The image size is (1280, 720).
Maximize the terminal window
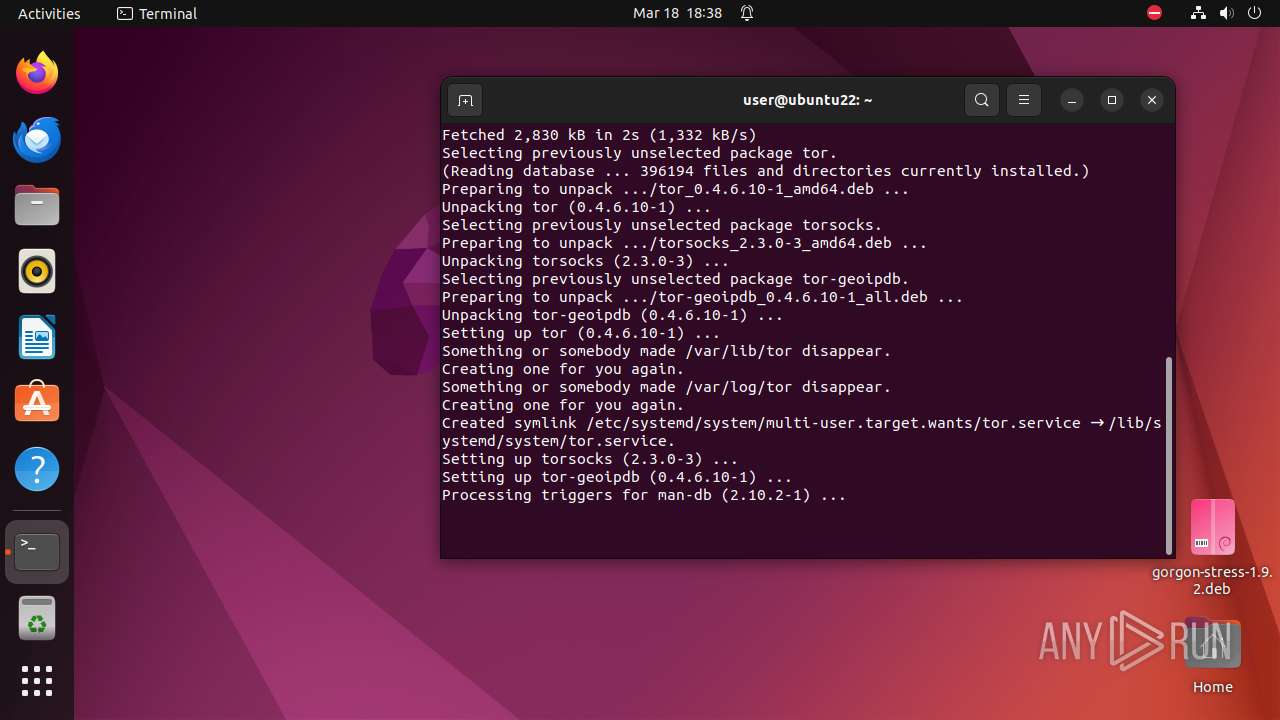point(1112,100)
